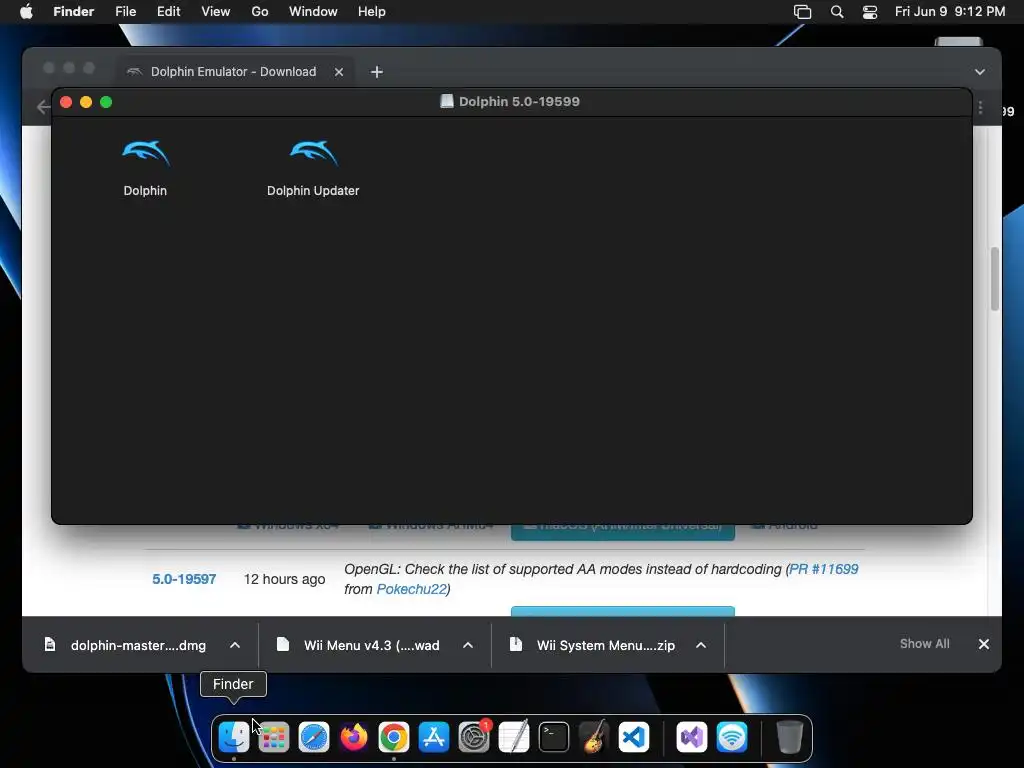Open the PR #11699 link
Screen dimensions: 1024x768
pos(824,569)
